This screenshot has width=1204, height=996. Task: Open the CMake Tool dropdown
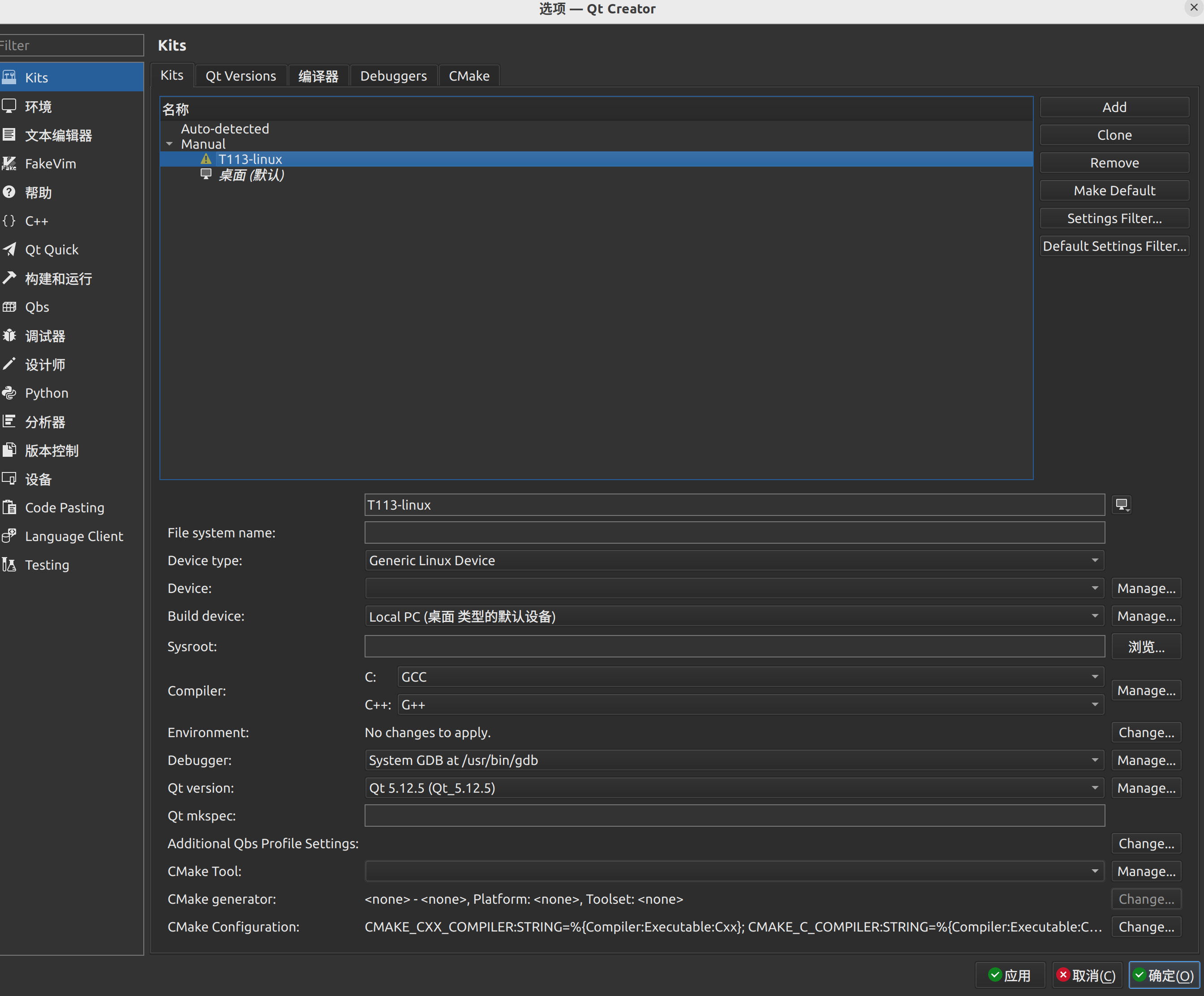click(x=735, y=871)
